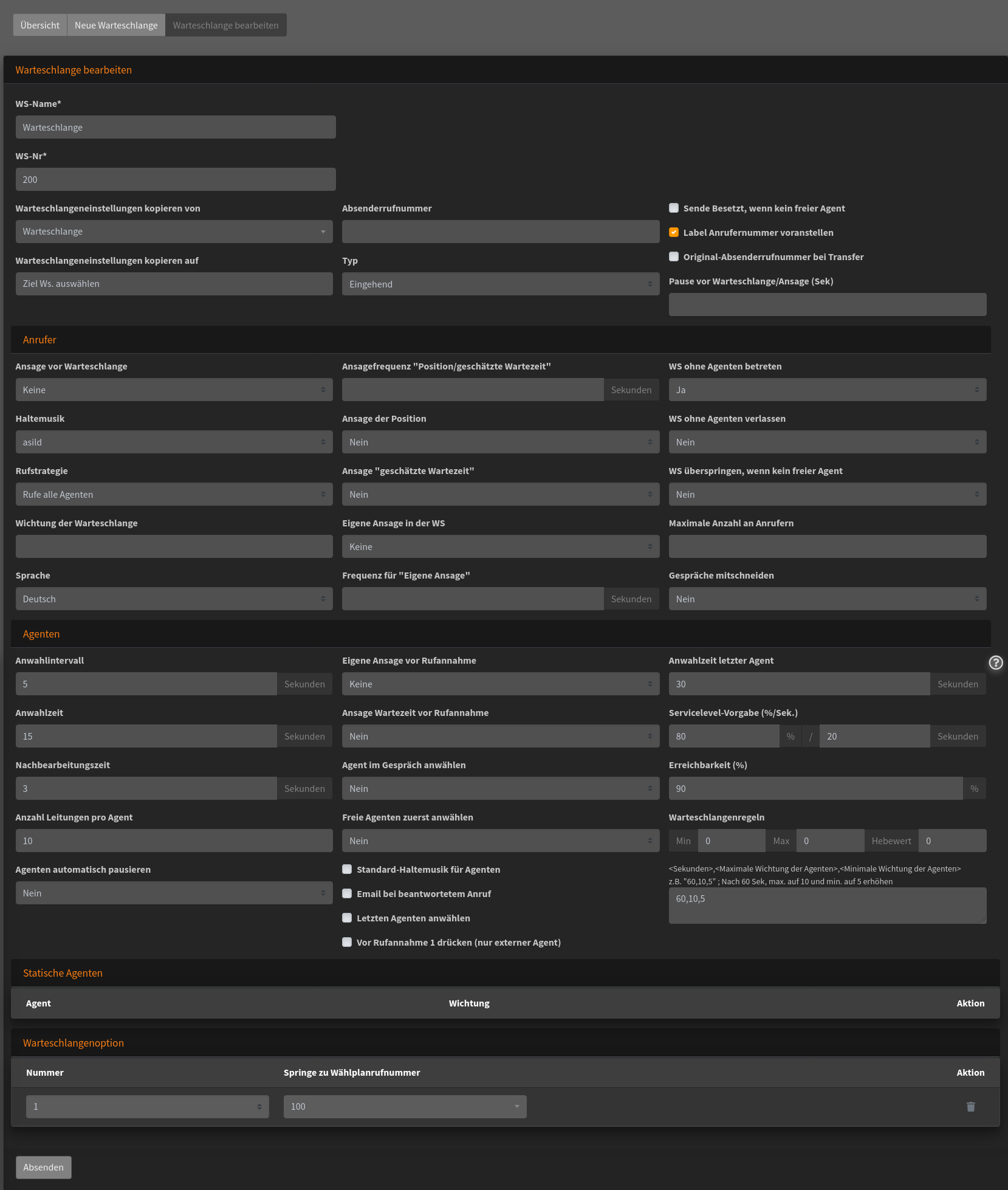
Task: Check Email bei beantwortetem Anruf
Action: click(347, 893)
